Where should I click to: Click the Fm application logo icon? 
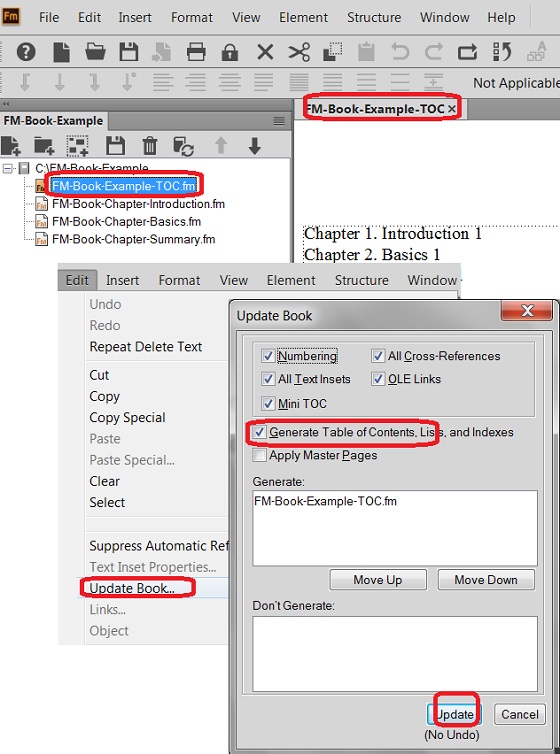pos(11,16)
